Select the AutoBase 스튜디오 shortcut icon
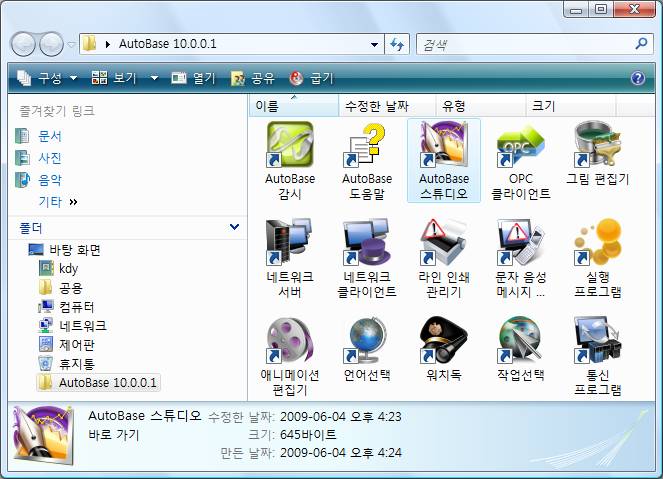 pos(444,145)
